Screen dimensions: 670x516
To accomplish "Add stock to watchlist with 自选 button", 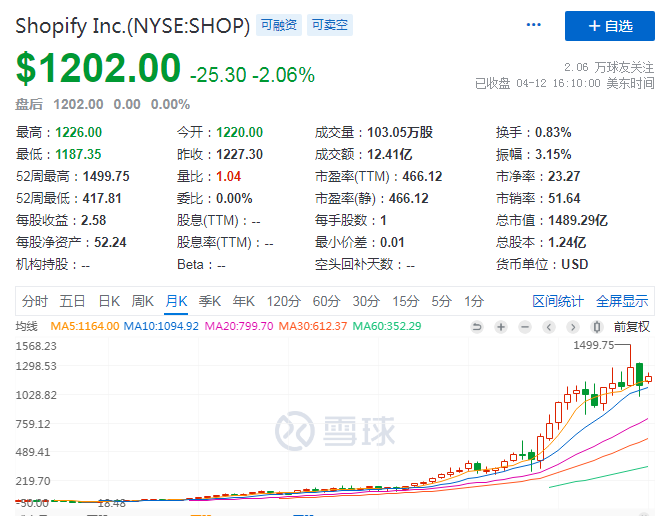I will point(610,25).
